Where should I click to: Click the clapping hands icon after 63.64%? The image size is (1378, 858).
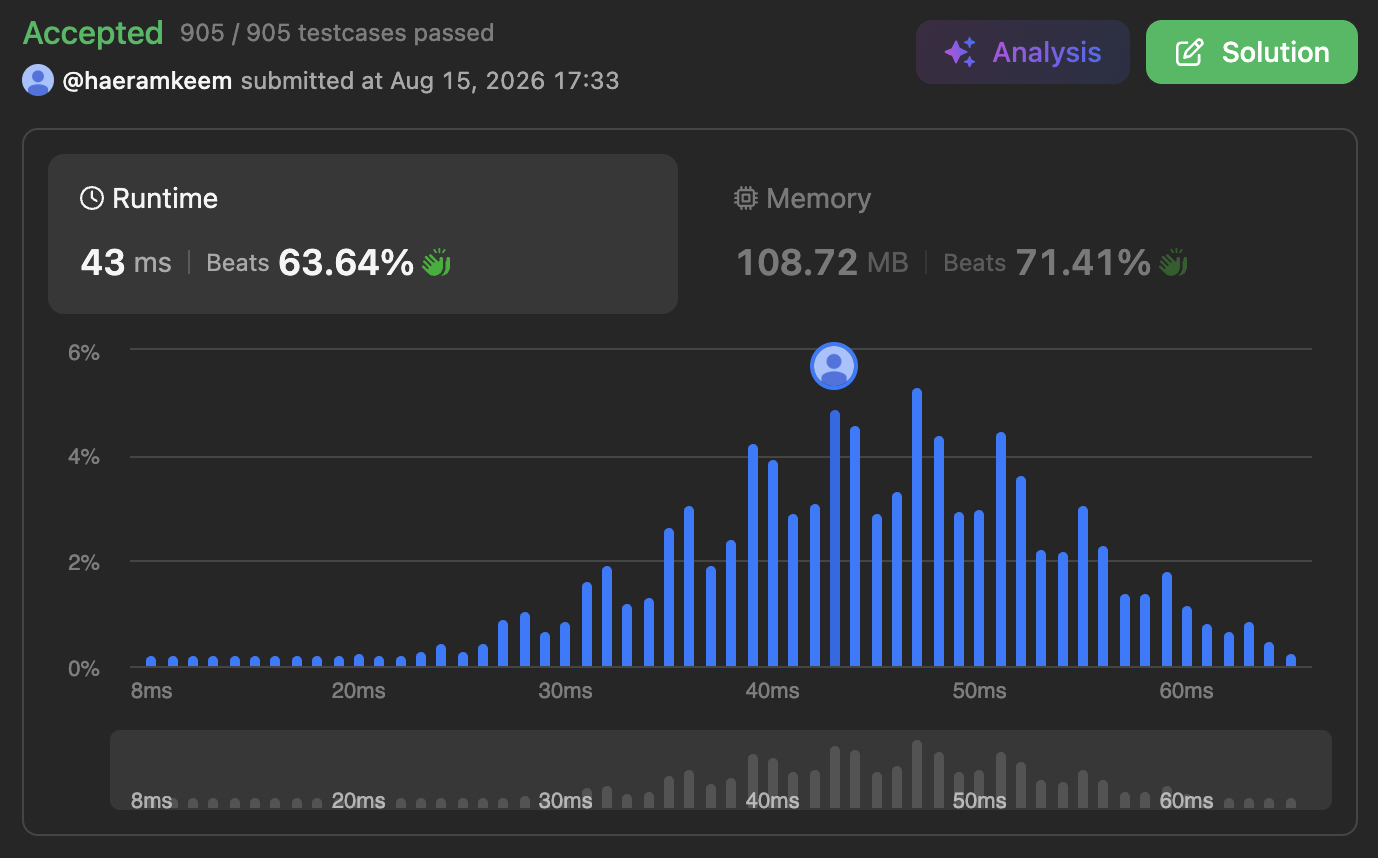click(436, 263)
